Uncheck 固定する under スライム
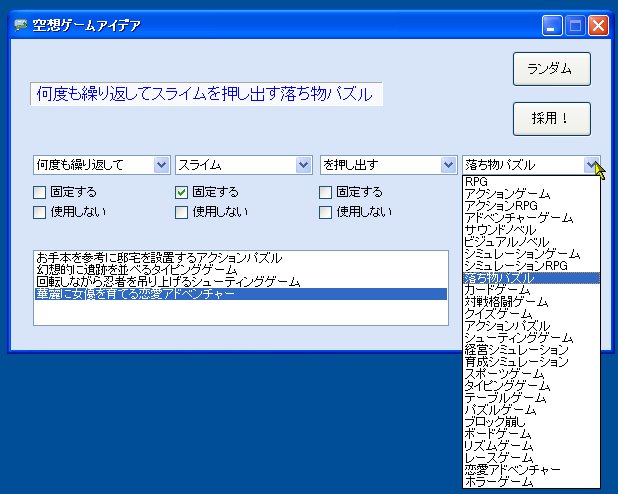The height and width of the screenshot is (494, 618). point(181,192)
